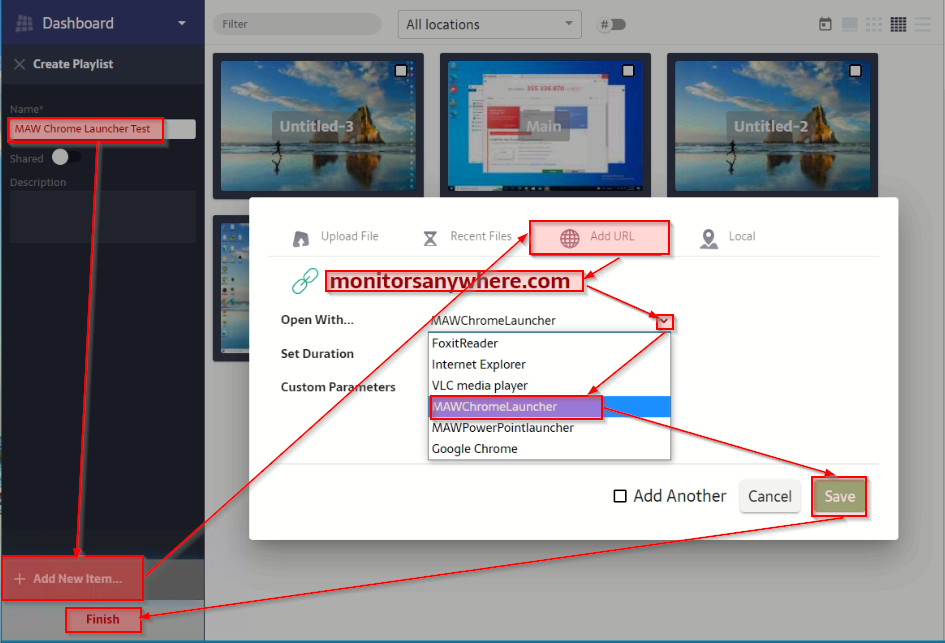Switch to the large tile view icon
Screen dimensions: 945x643
click(x=849, y=24)
